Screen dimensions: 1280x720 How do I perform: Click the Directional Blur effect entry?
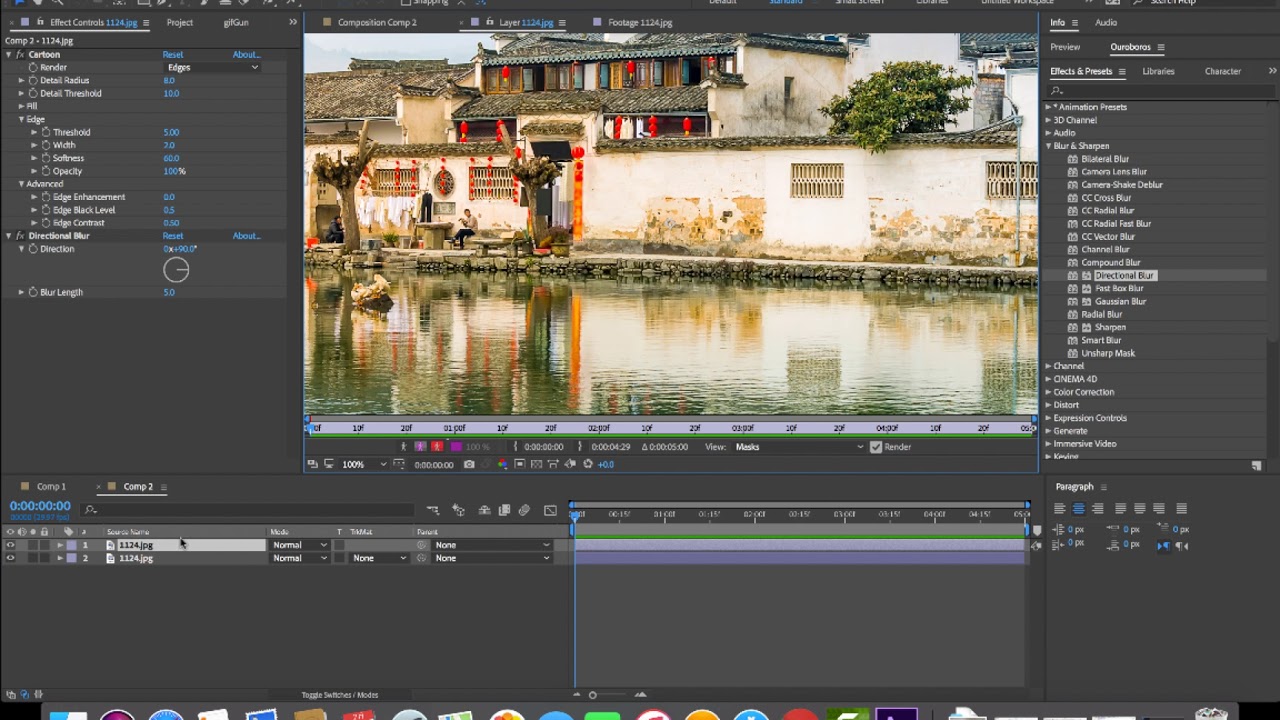pos(1124,275)
